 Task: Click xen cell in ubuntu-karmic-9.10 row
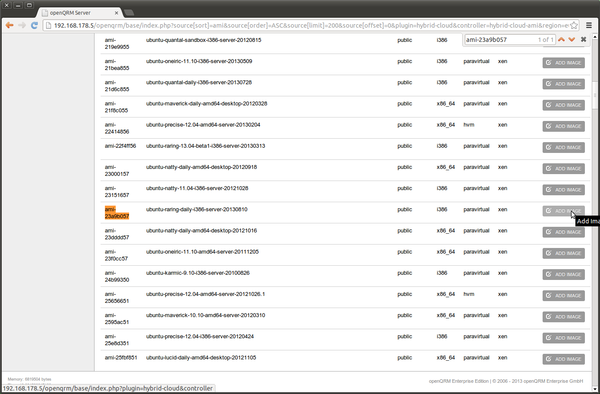(502, 273)
